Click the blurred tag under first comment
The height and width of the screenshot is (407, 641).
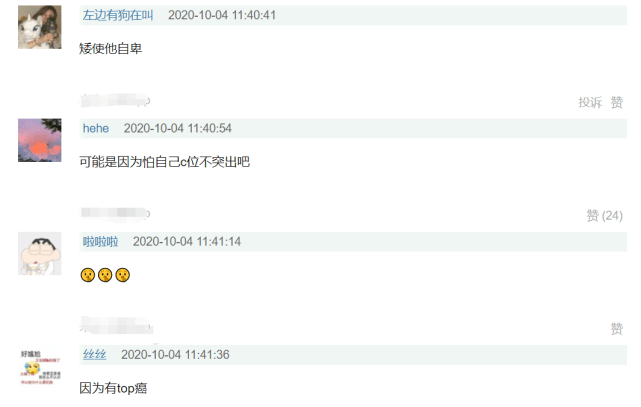pos(115,101)
